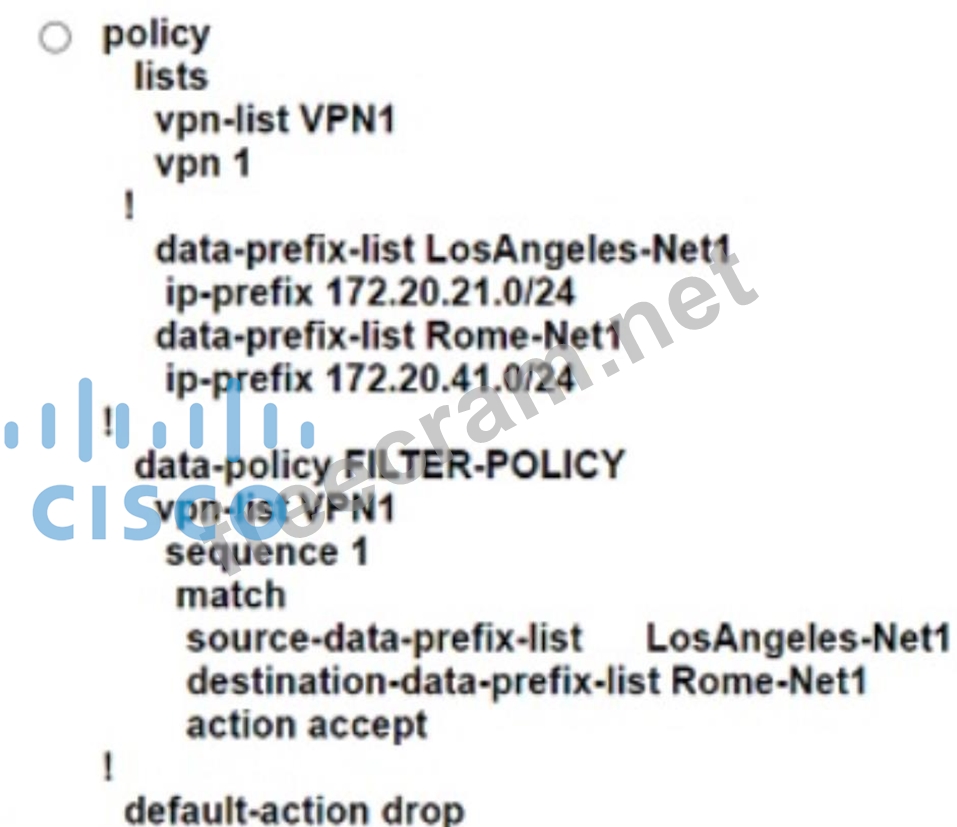Click LosAngeles-Net1 in the match clause
This screenshot has width=957, height=827.
(797, 638)
